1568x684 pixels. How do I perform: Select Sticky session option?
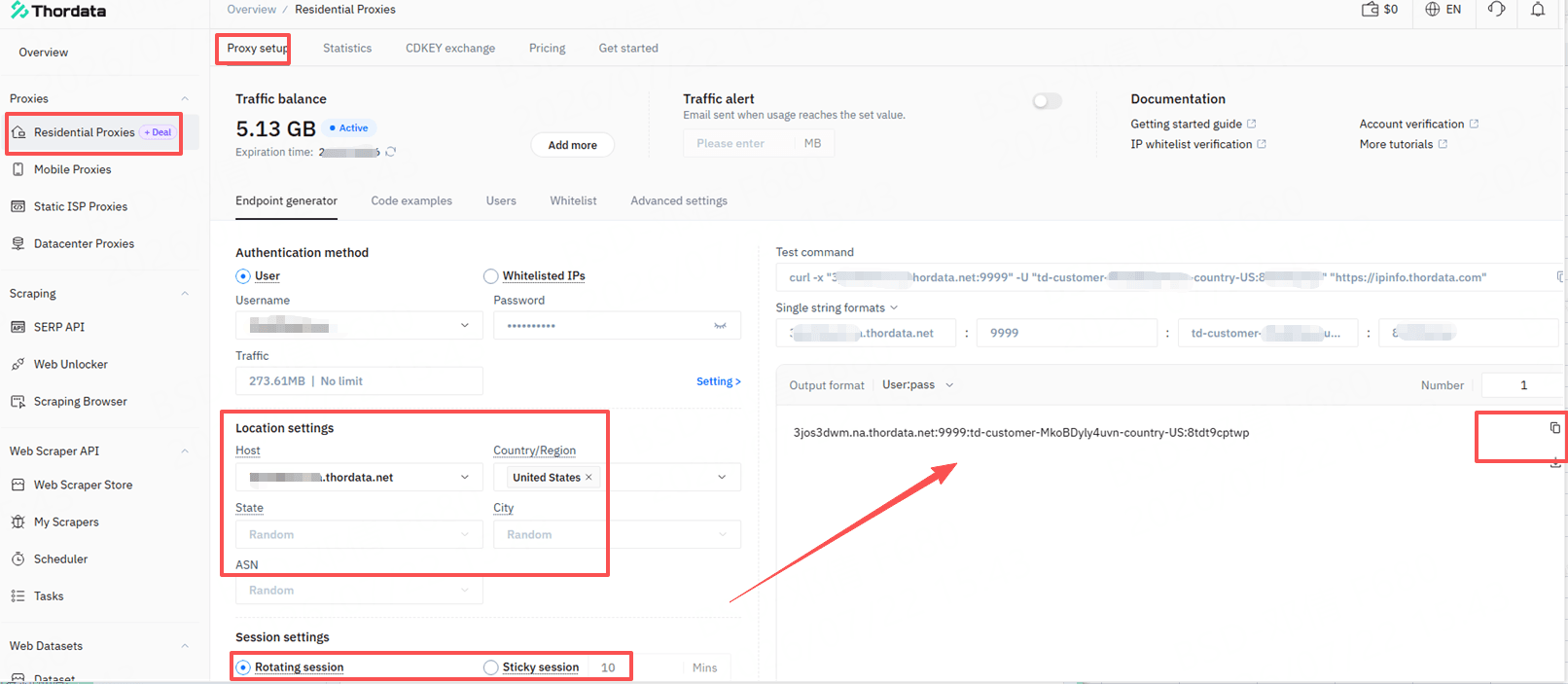pos(491,667)
